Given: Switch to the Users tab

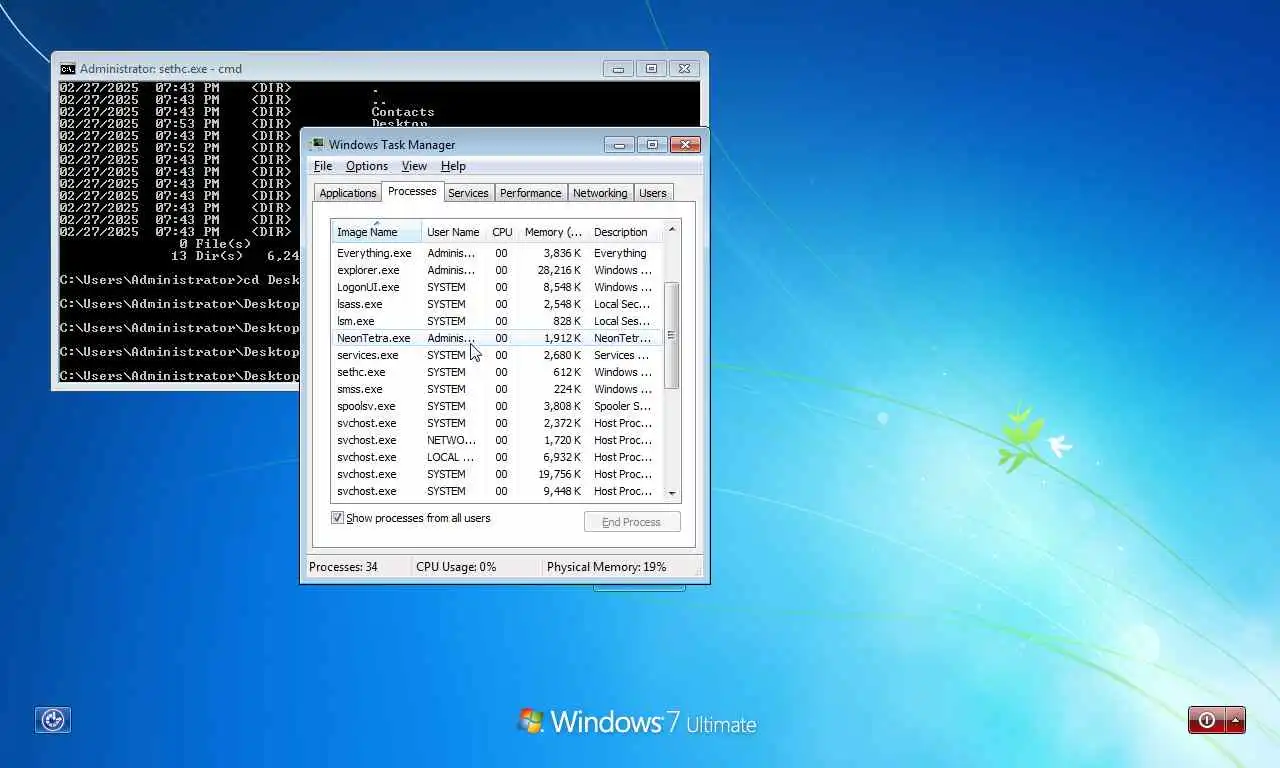Looking at the screenshot, I should tap(653, 193).
